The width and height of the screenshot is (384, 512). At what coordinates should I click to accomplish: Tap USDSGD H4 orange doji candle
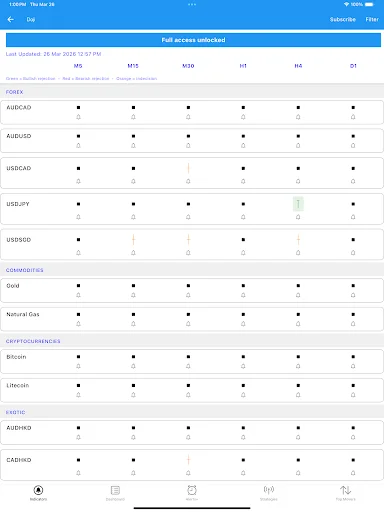(x=298, y=240)
